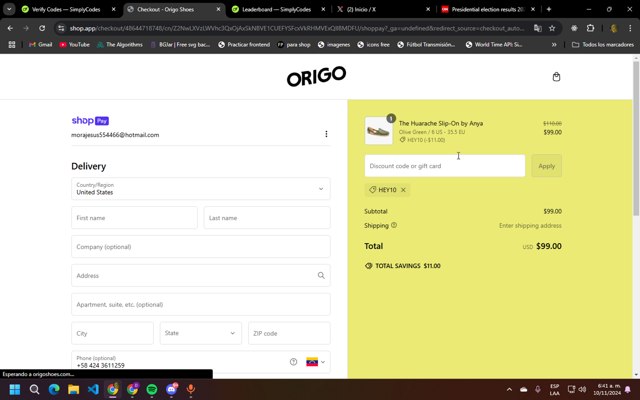Open the Gmail bookmark
This screenshot has height=400, width=640.
point(40,44)
